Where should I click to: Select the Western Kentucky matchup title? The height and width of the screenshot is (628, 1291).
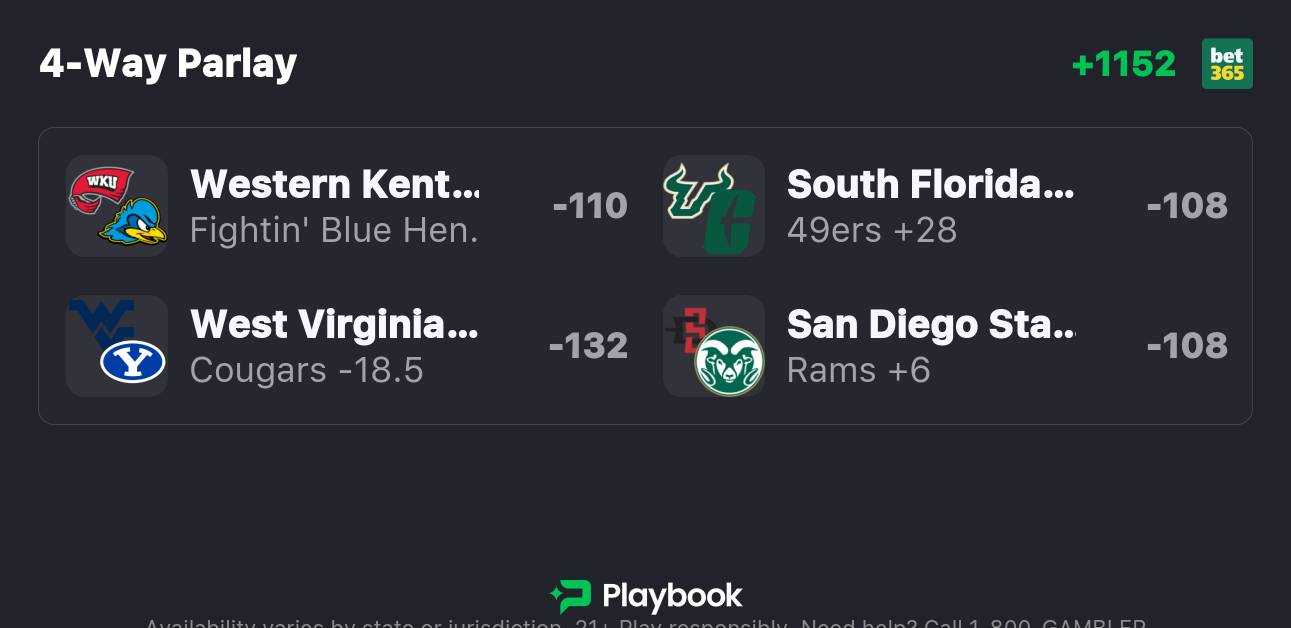335,184
